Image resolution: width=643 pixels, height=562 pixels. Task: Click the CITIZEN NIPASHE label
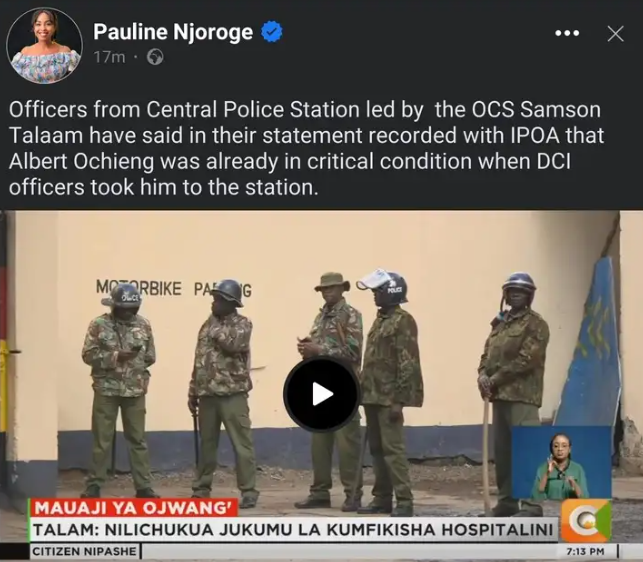(84, 551)
